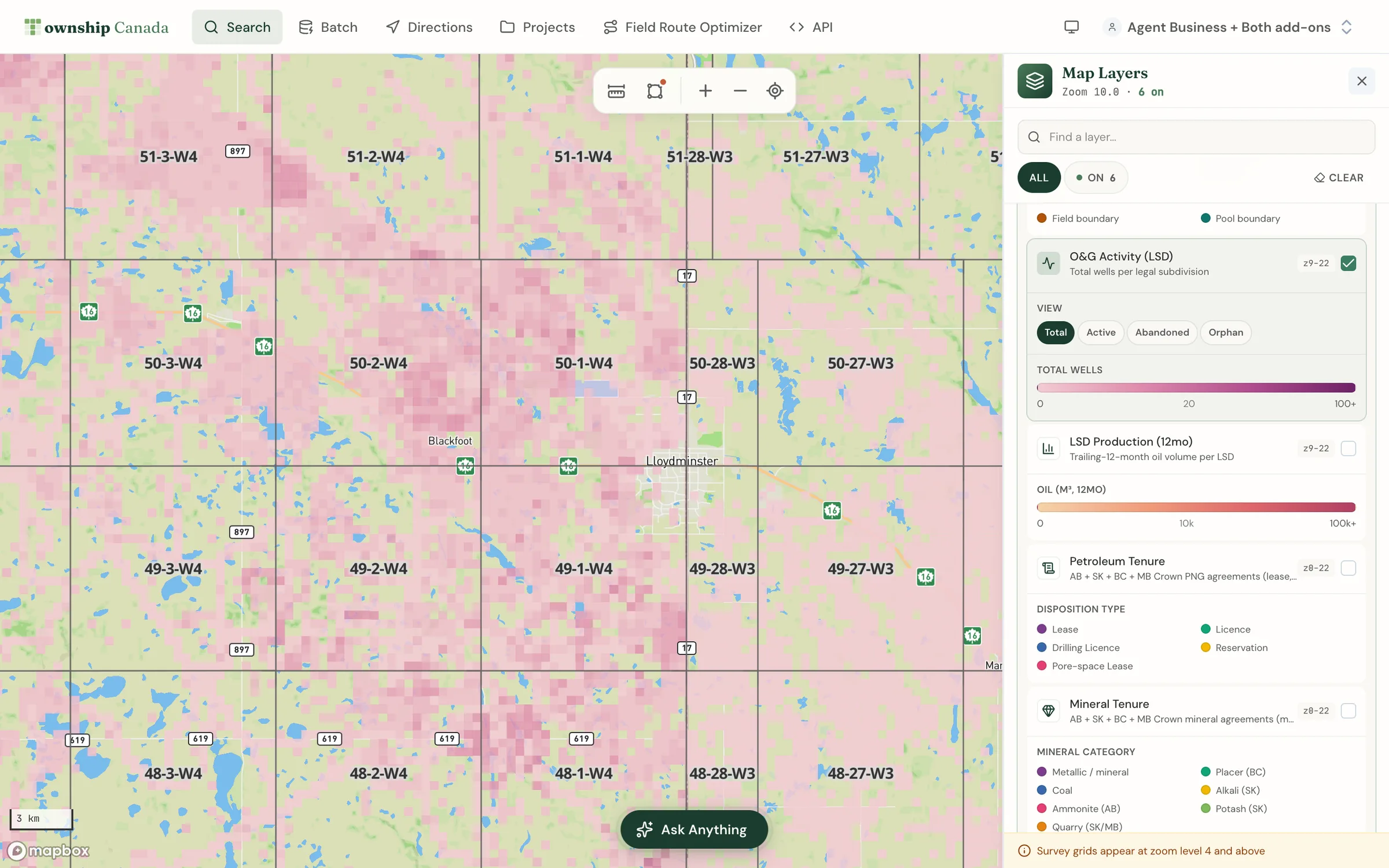Click the user avatar icon
Screen dimensions: 1389x868
click(x=1112, y=27)
